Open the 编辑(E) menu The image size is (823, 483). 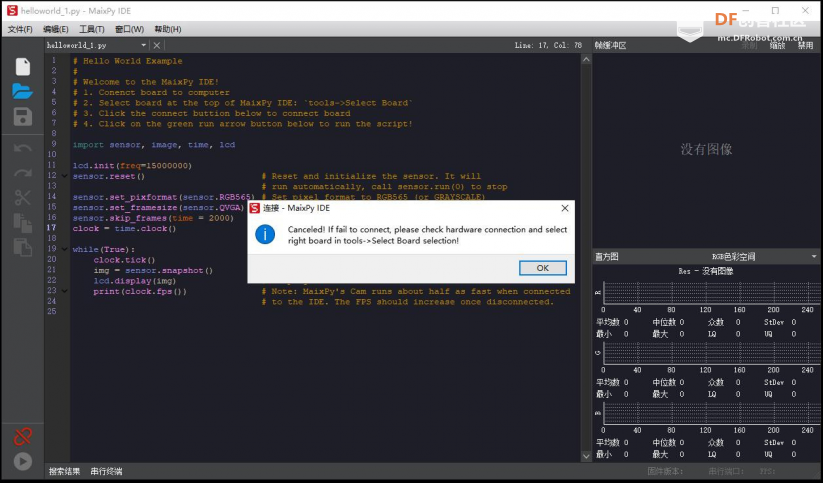click(x=56, y=29)
